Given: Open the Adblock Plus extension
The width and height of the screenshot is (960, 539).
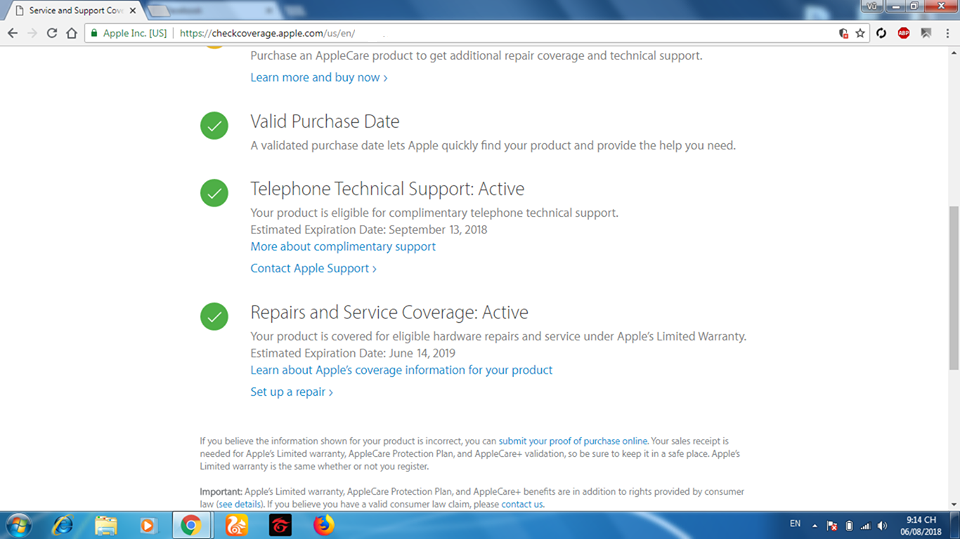Looking at the screenshot, I should pyautogui.click(x=904, y=33).
